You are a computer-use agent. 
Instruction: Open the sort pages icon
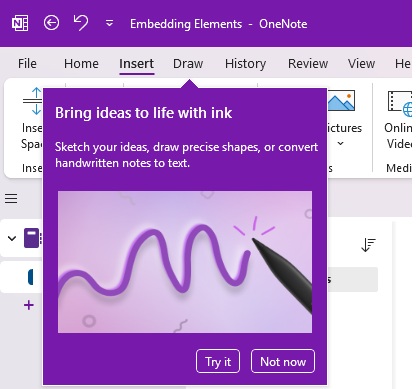click(x=368, y=245)
